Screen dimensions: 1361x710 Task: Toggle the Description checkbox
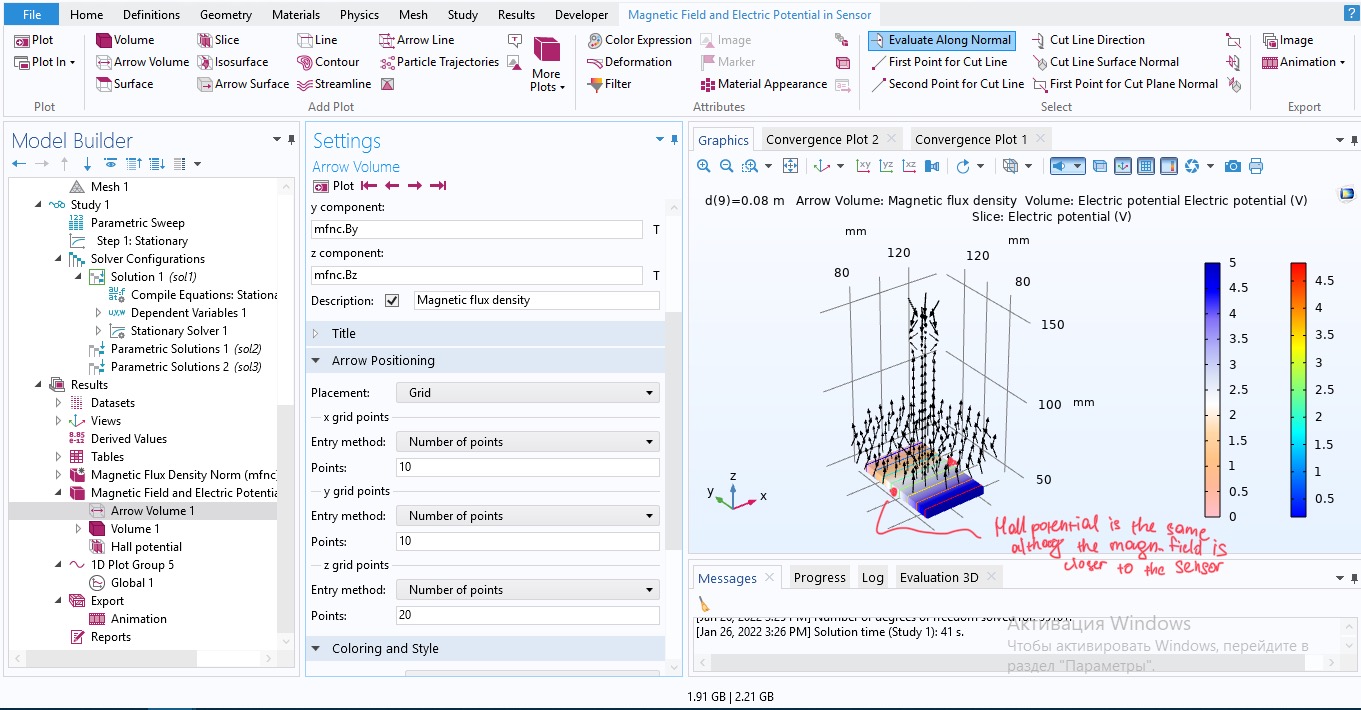pos(392,301)
